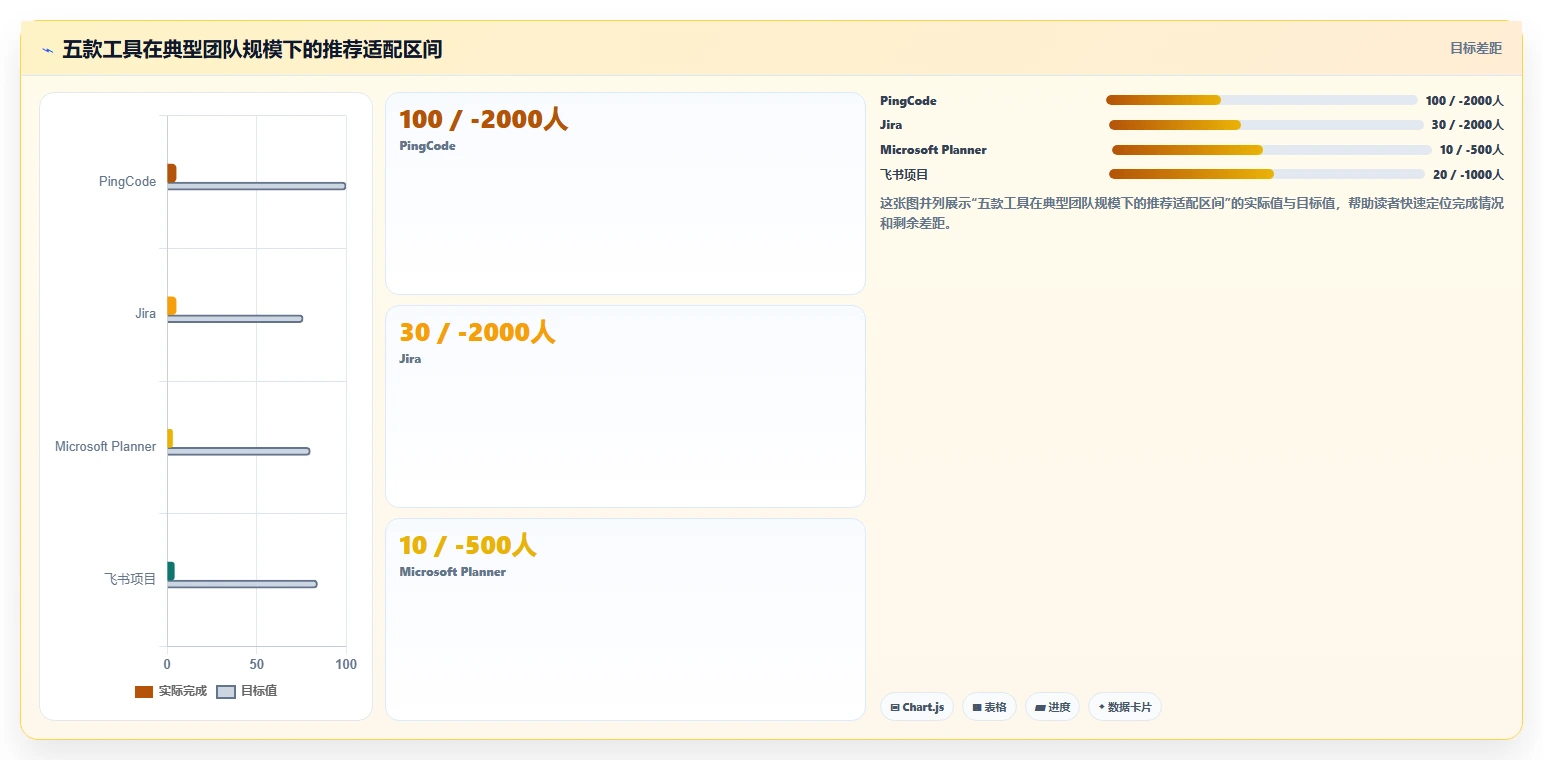Click the PingCode target bar in chart
The image size is (1543, 760).
tap(256, 186)
